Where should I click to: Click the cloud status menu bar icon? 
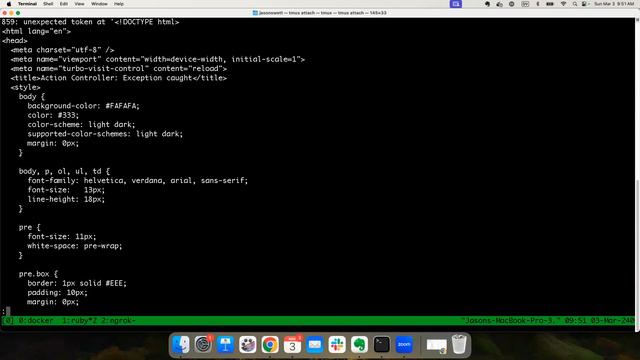[499, 4]
